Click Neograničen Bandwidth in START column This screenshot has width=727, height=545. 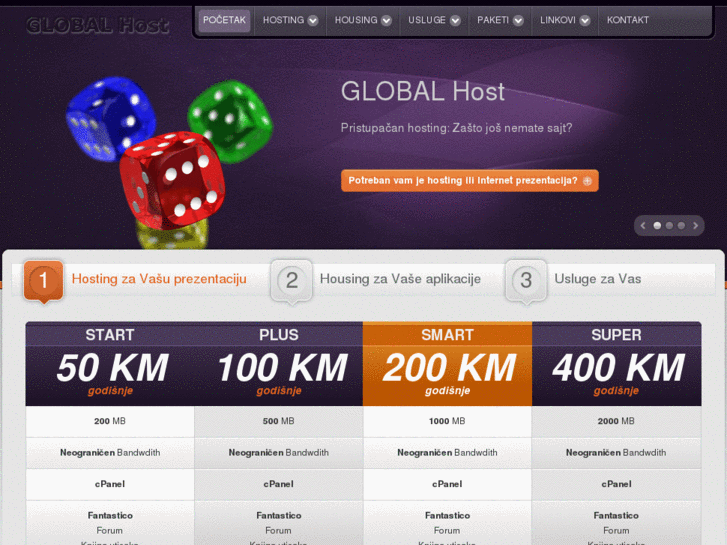[110, 453]
